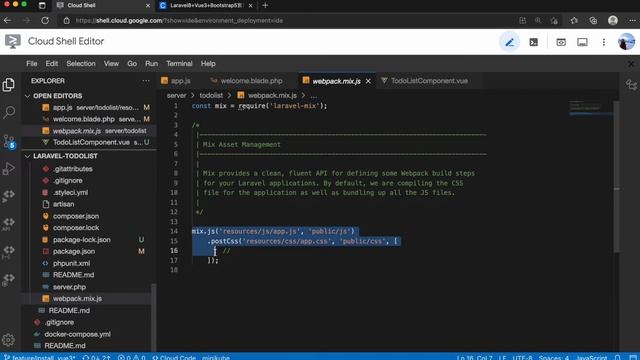This screenshot has height=360, width=640.
Task: Open the Search view in activity bar
Action: click(9, 112)
